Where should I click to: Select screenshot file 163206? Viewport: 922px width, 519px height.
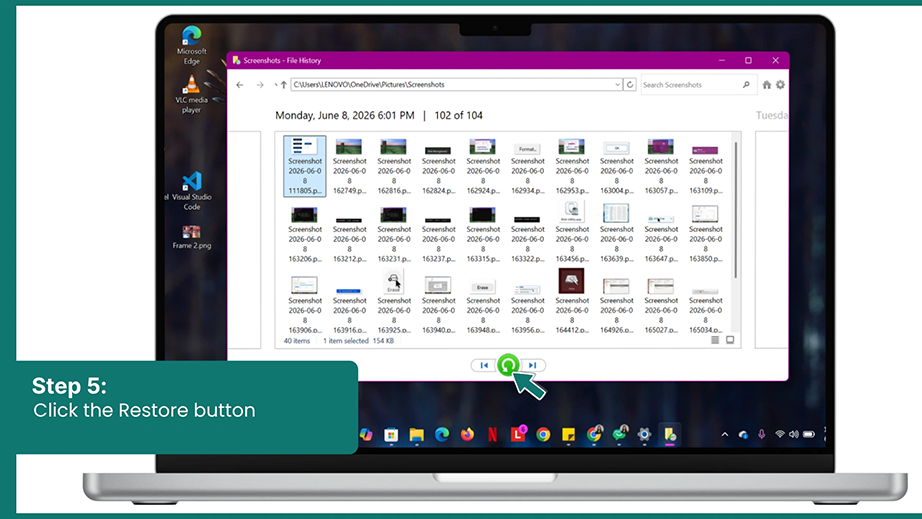coord(305,235)
